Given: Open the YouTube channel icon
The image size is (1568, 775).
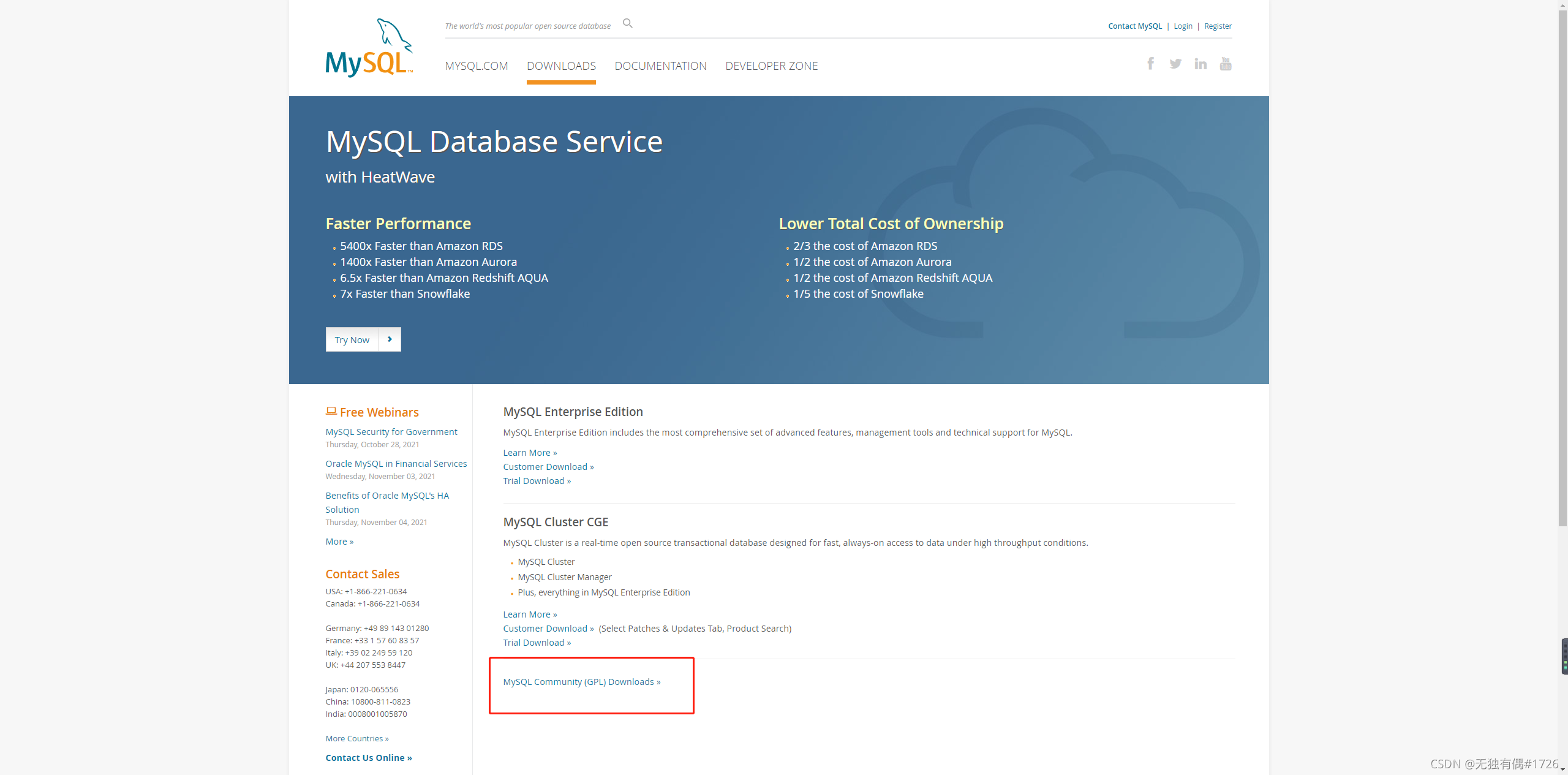Looking at the screenshot, I should 1225,64.
